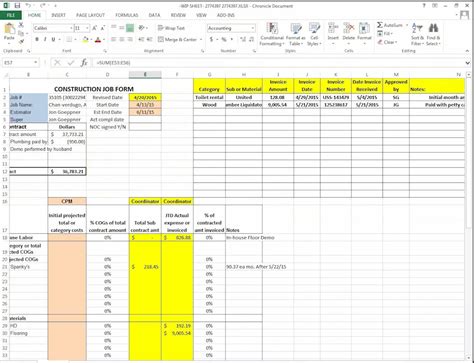This screenshot has height=363, width=474.
Task: Click the Increase Decimal icon
Action: (243, 40)
